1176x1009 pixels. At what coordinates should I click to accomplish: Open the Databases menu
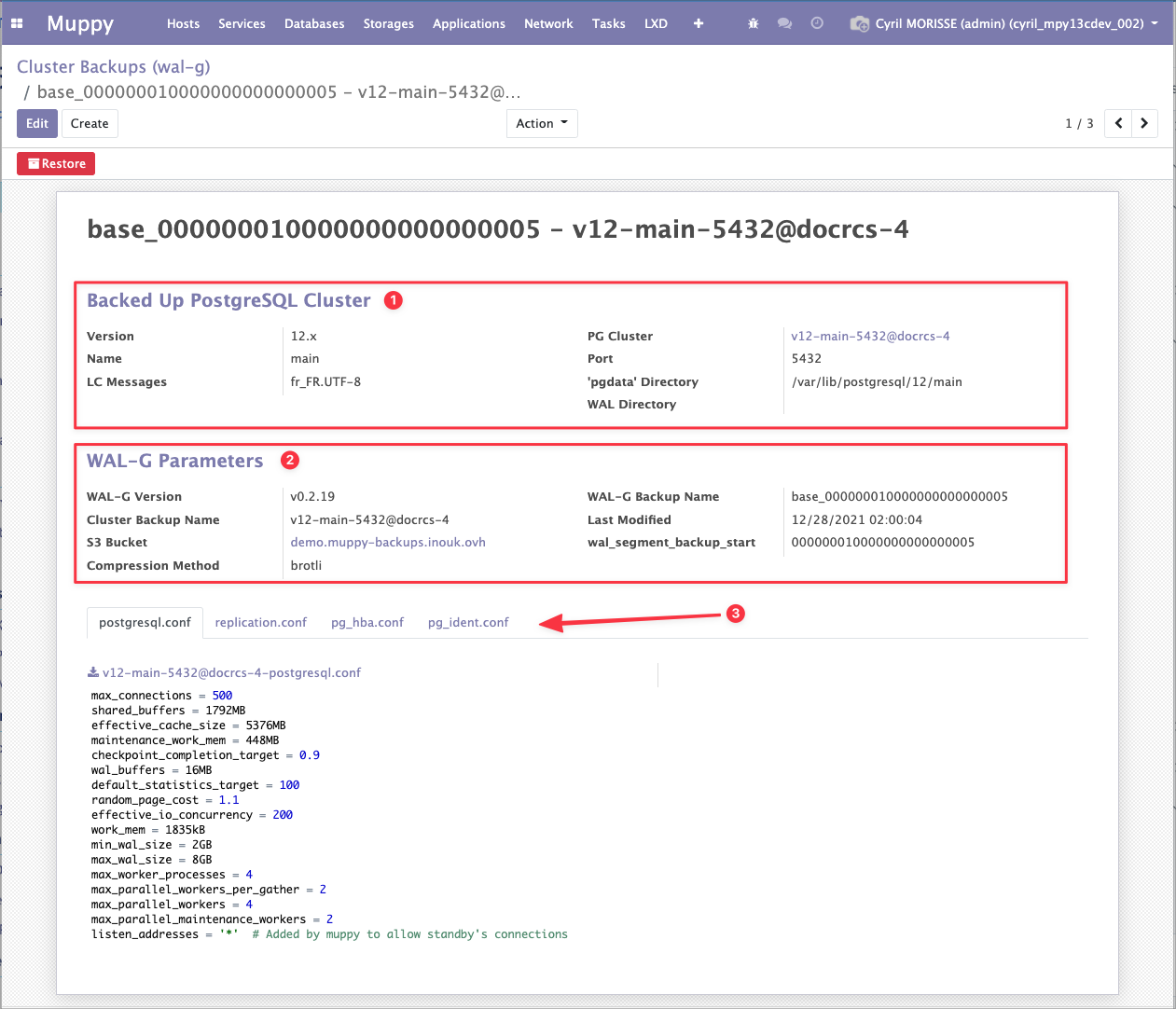click(x=314, y=23)
